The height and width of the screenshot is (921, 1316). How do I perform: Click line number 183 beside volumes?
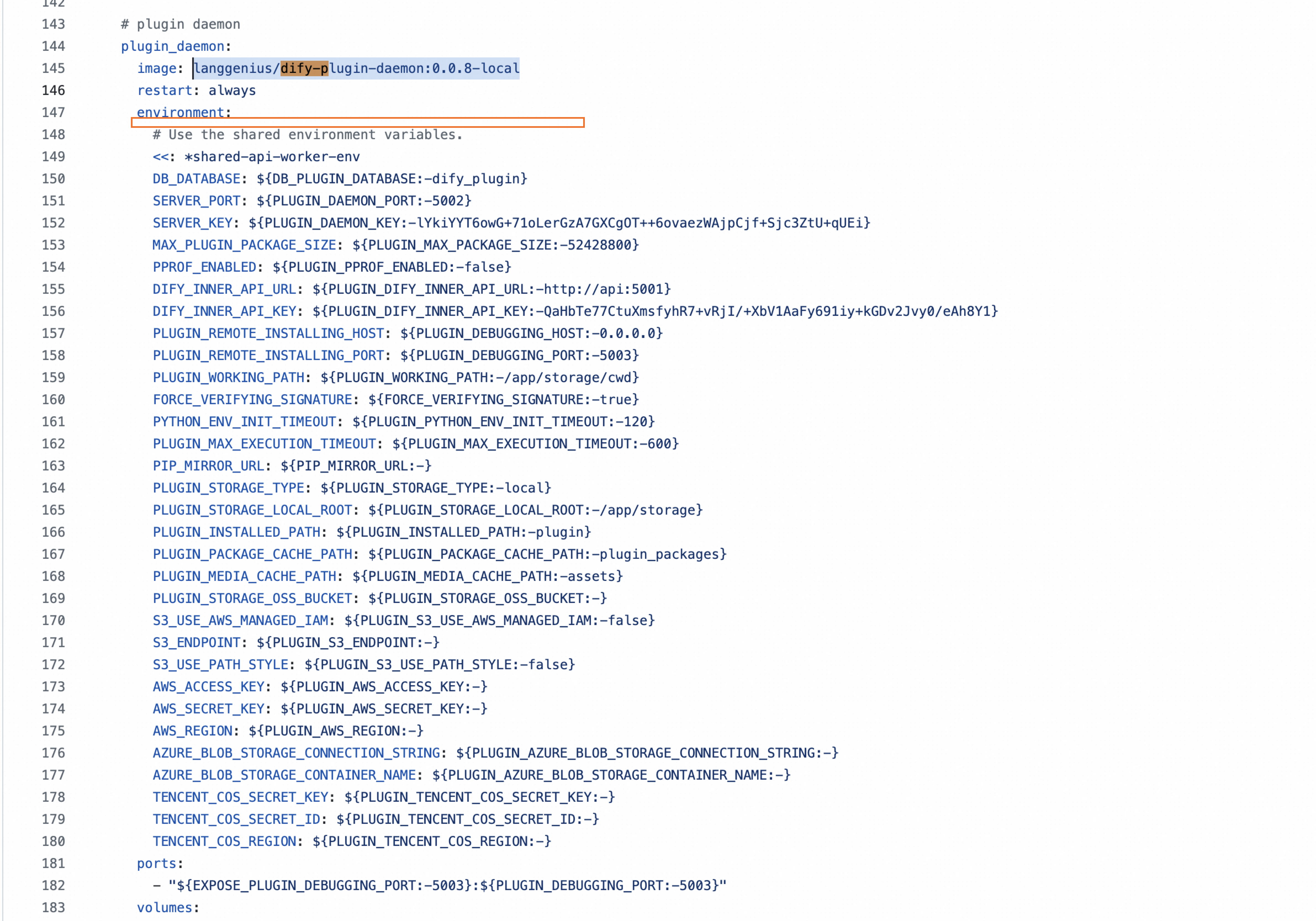coord(53,908)
